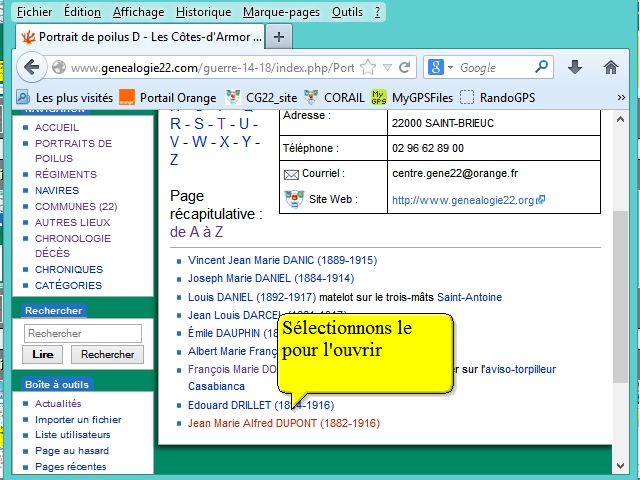Viewport: 640px width, 480px height.
Task: Open the ? help menu
Action: click(378, 12)
